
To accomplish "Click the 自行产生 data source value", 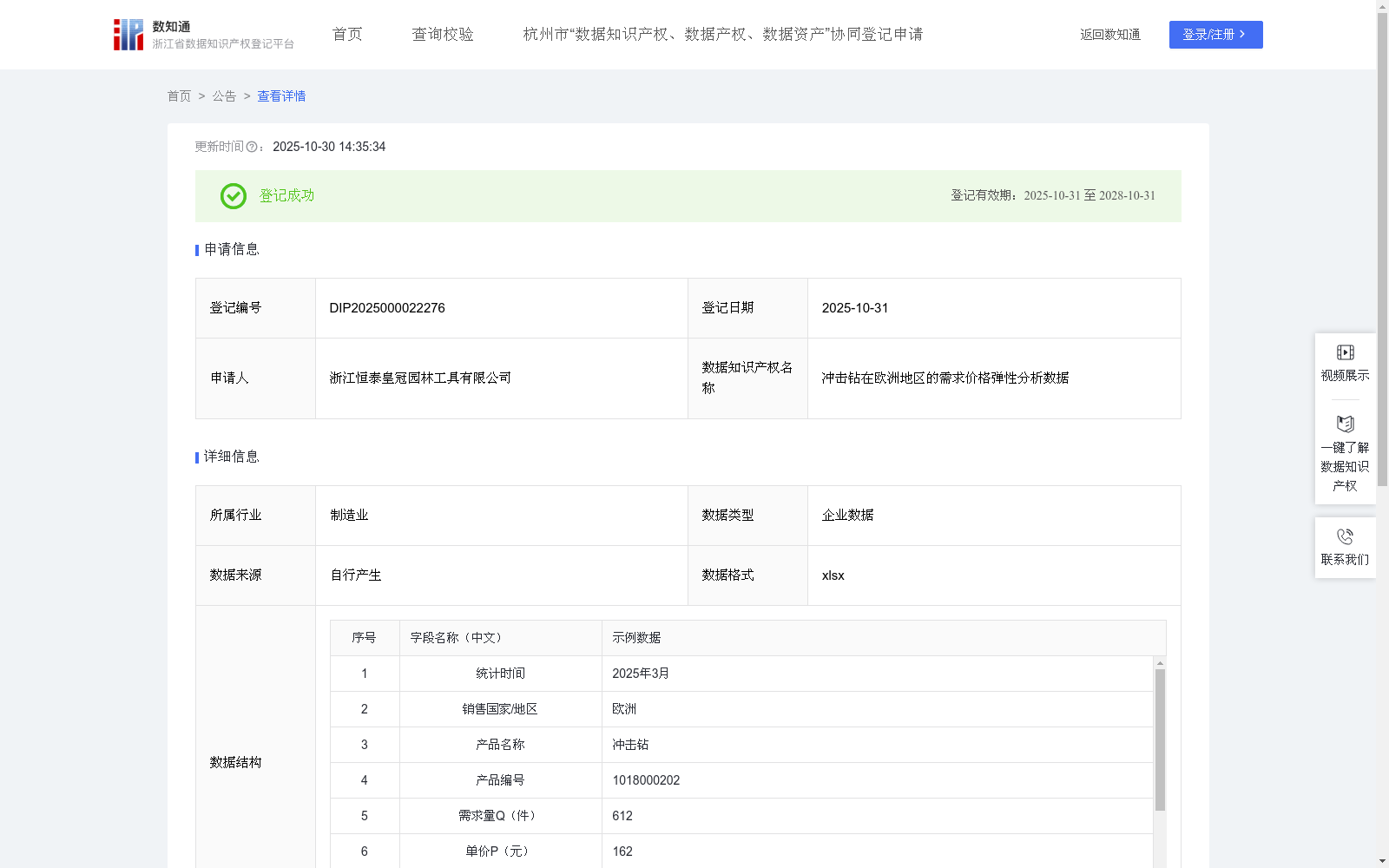I will pos(356,575).
